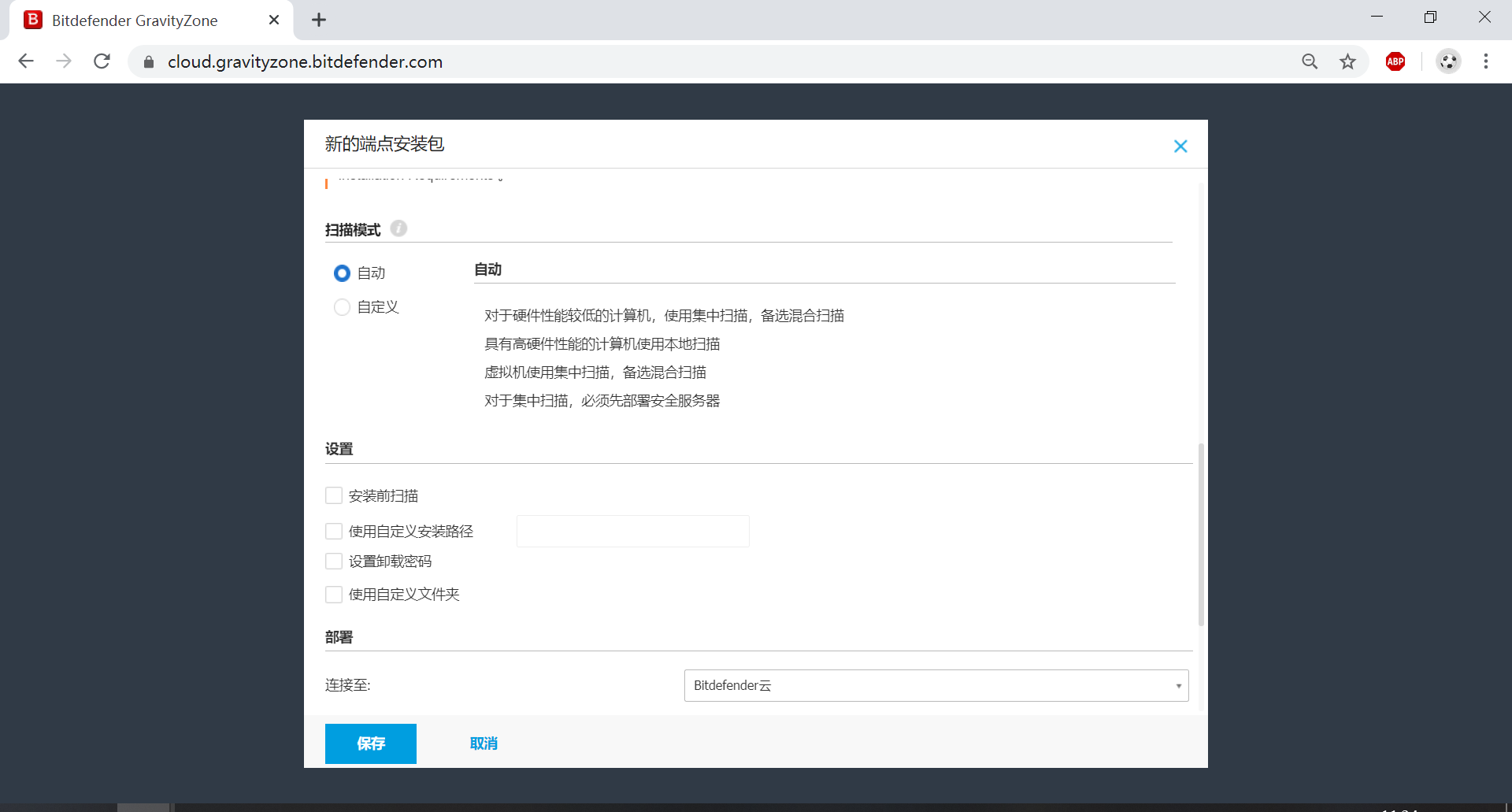This screenshot has height=812, width=1512.
Task: Click the scan mode info icon
Action: click(x=399, y=228)
